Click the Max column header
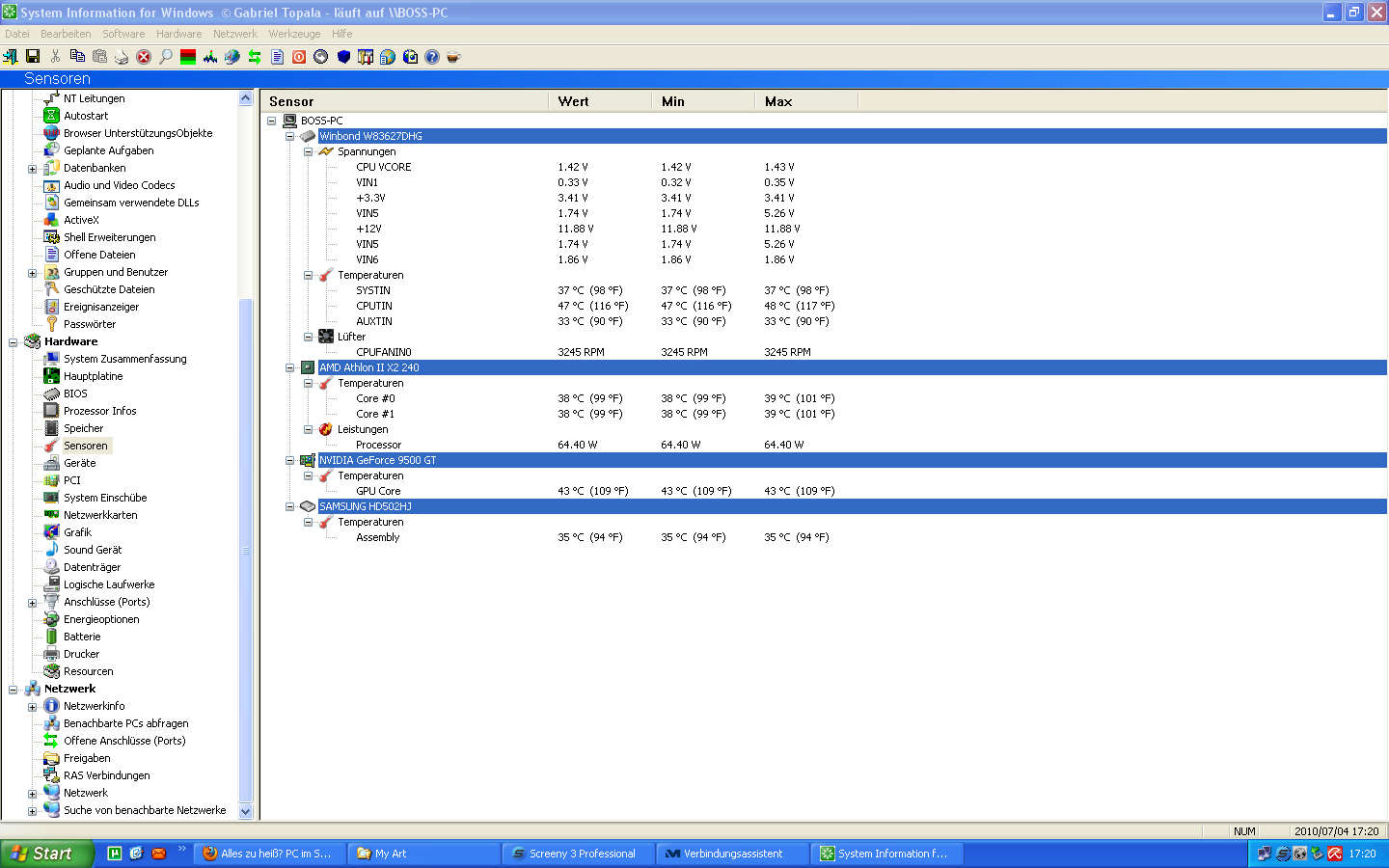1389x868 pixels. 807,101
